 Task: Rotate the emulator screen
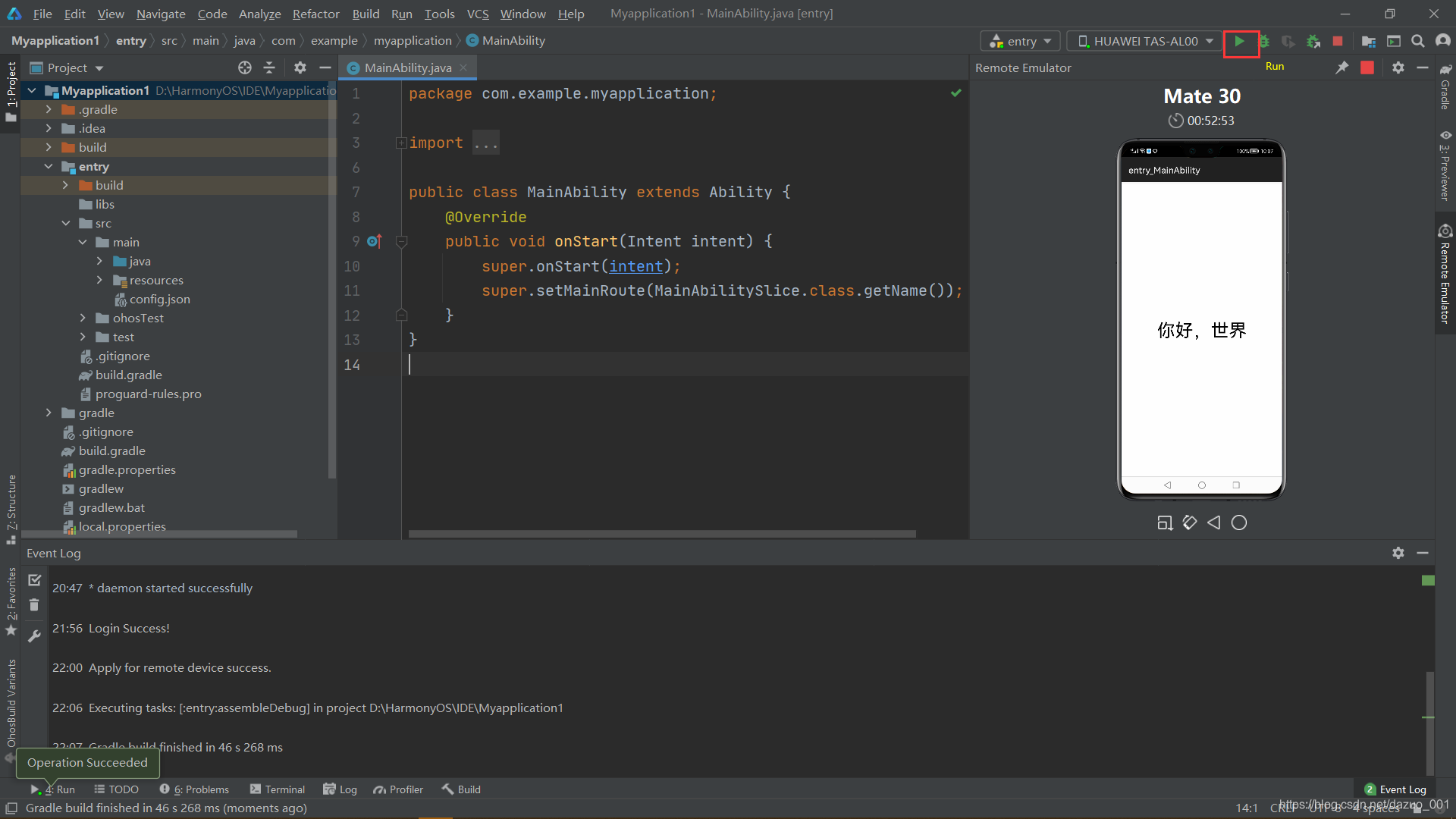[1189, 522]
